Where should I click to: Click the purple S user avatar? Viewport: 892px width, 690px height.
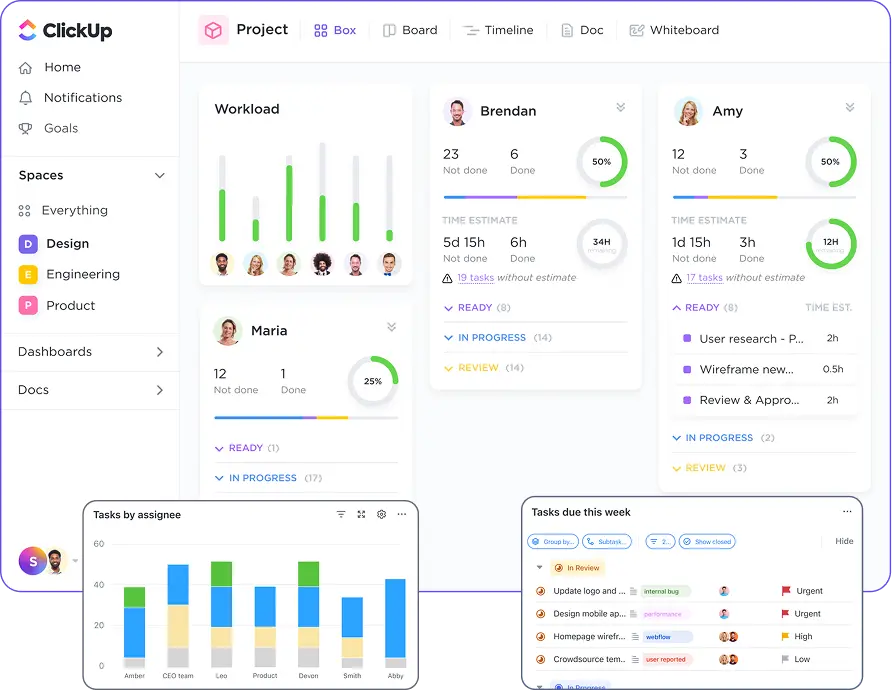coord(32,561)
